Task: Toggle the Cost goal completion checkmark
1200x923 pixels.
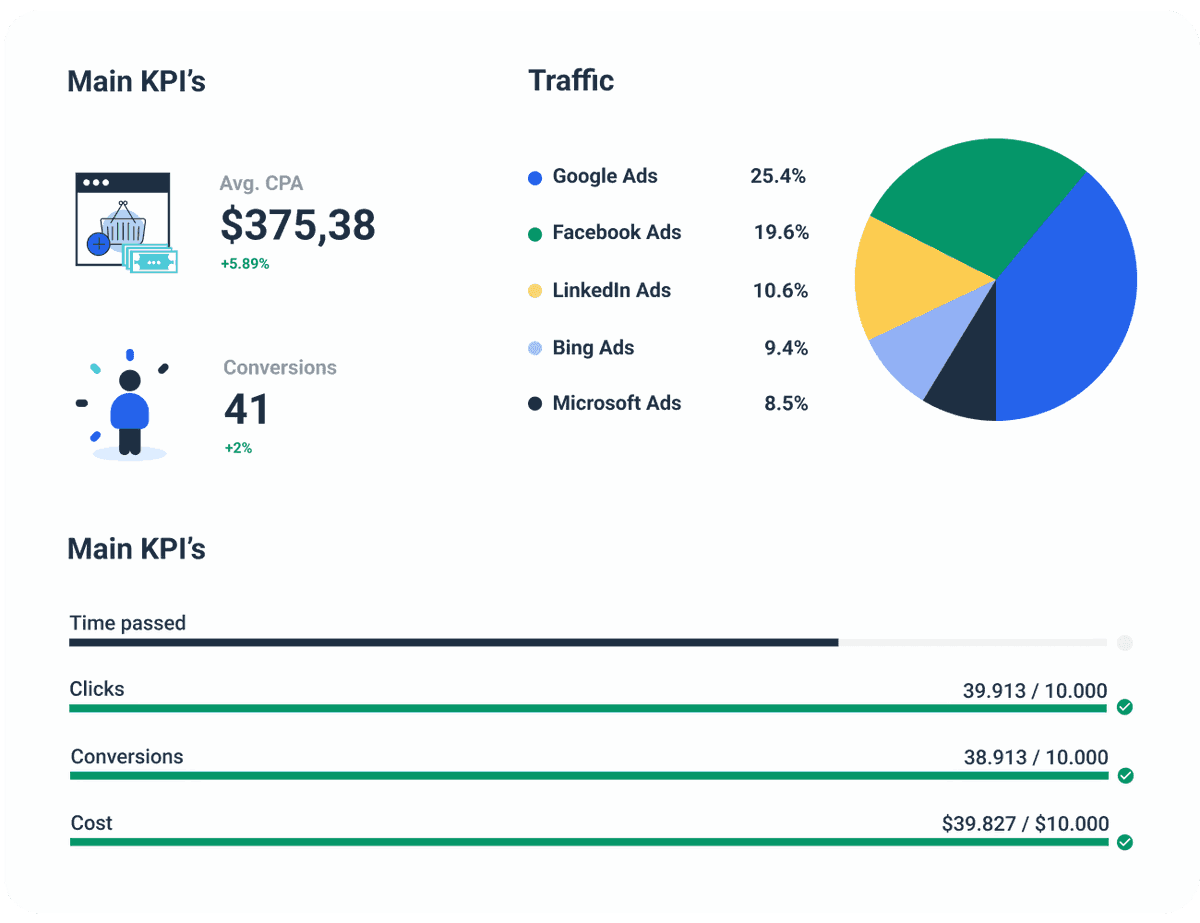Action: point(1125,841)
